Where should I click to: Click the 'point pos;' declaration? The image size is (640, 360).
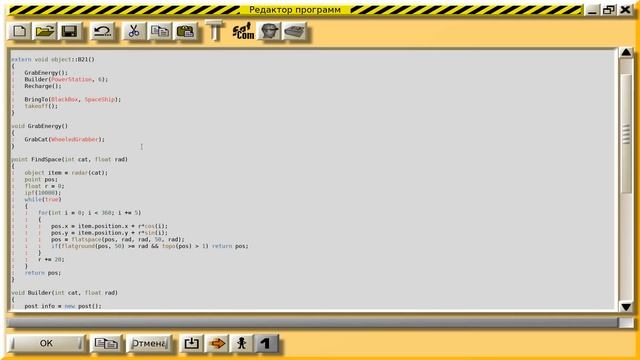click(x=41, y=179)
